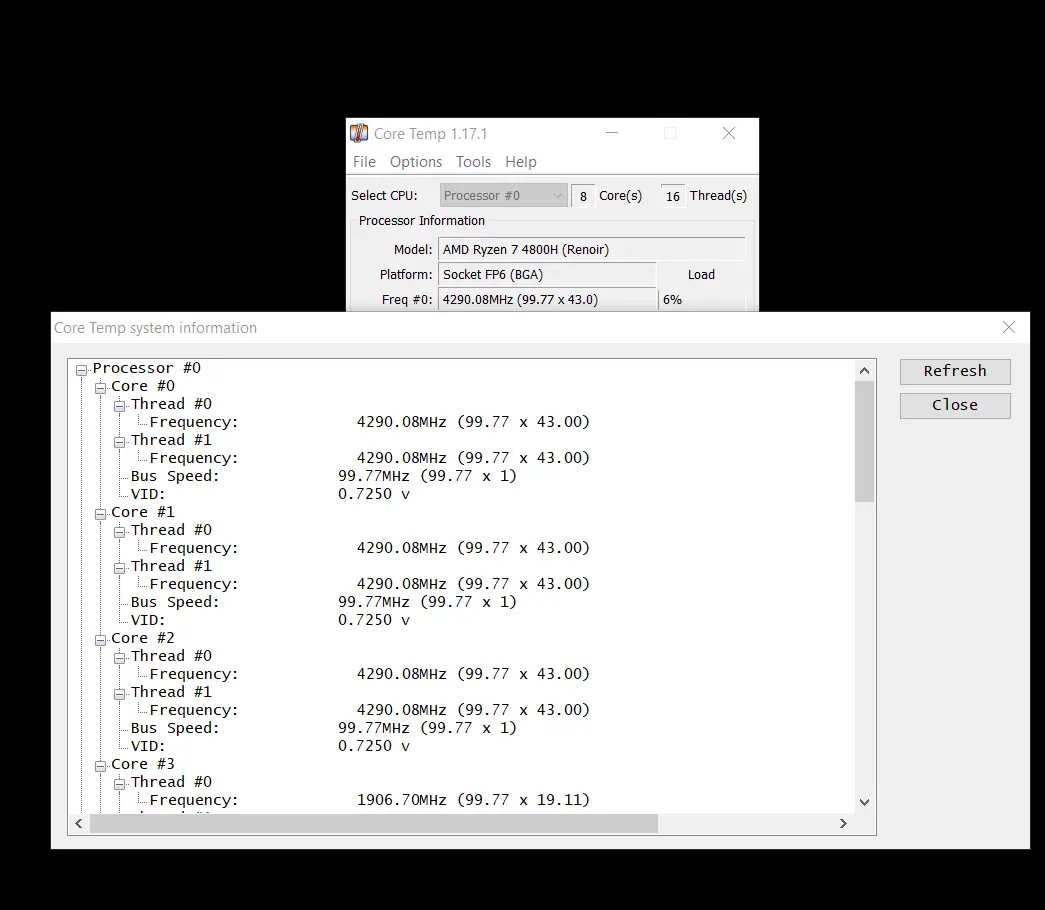
Task: Collapse the Processor #0 tree node
Action: (x=81, y=370)
